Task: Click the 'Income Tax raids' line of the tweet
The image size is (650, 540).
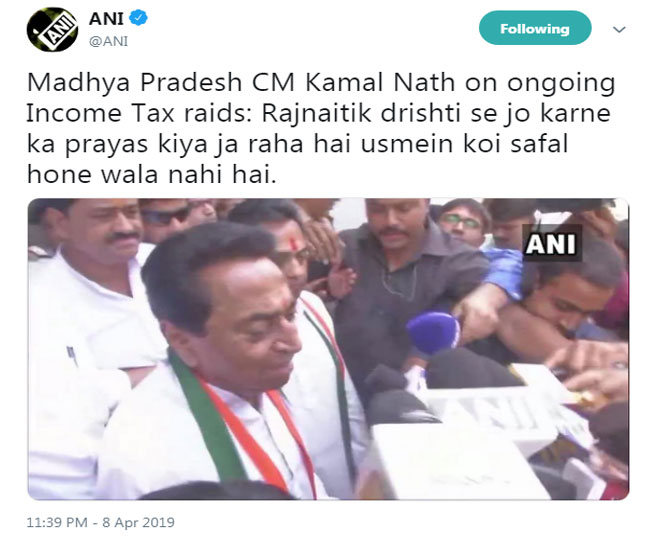Action: (318, 113)
